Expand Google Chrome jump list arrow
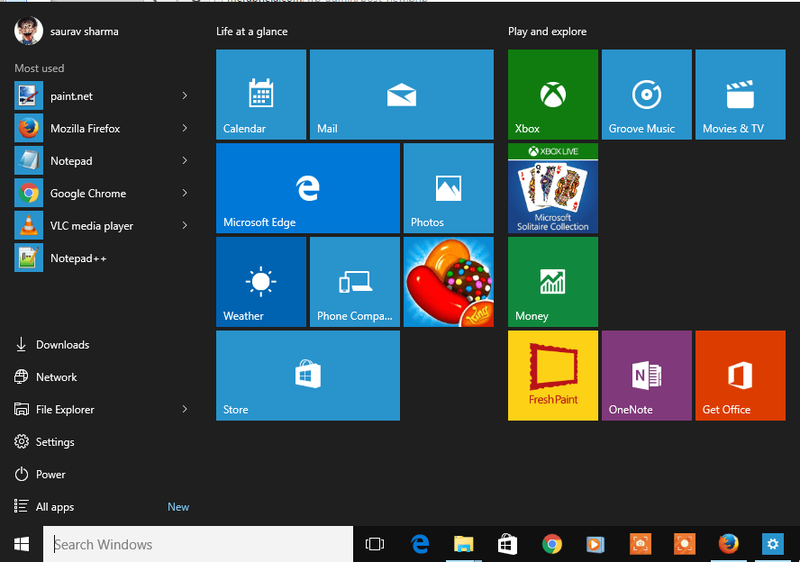The height and width of the screenshot is (562, 800). coord(185,193)
